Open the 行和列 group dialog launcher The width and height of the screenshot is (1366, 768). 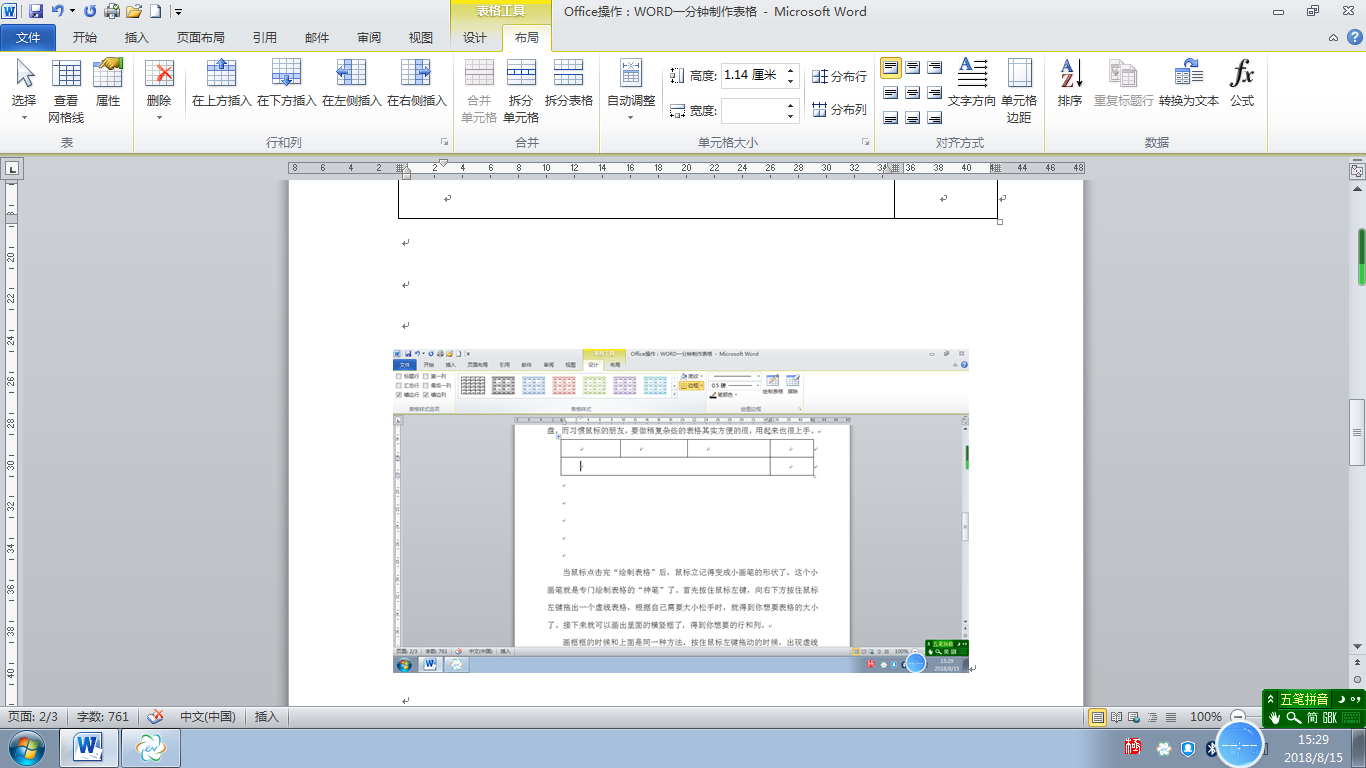point(444,143)
